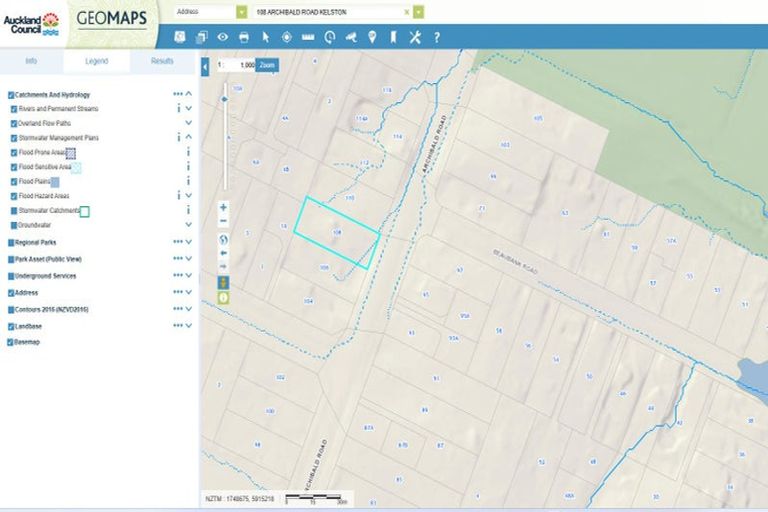Enable the Regional Parks layer checkbox
The image size is (768, 512).
(11, 242)
